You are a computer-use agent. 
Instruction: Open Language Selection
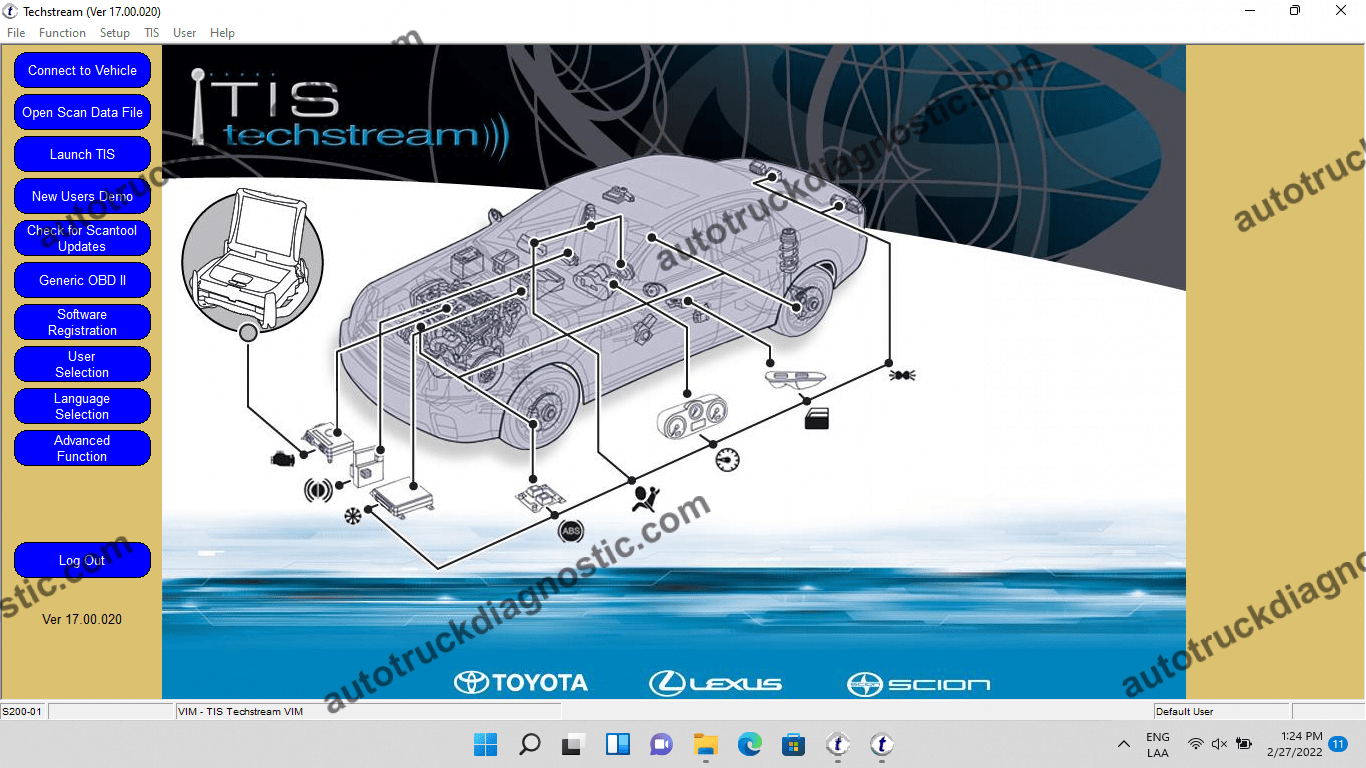pyautogui.click(x=82, y=406)
